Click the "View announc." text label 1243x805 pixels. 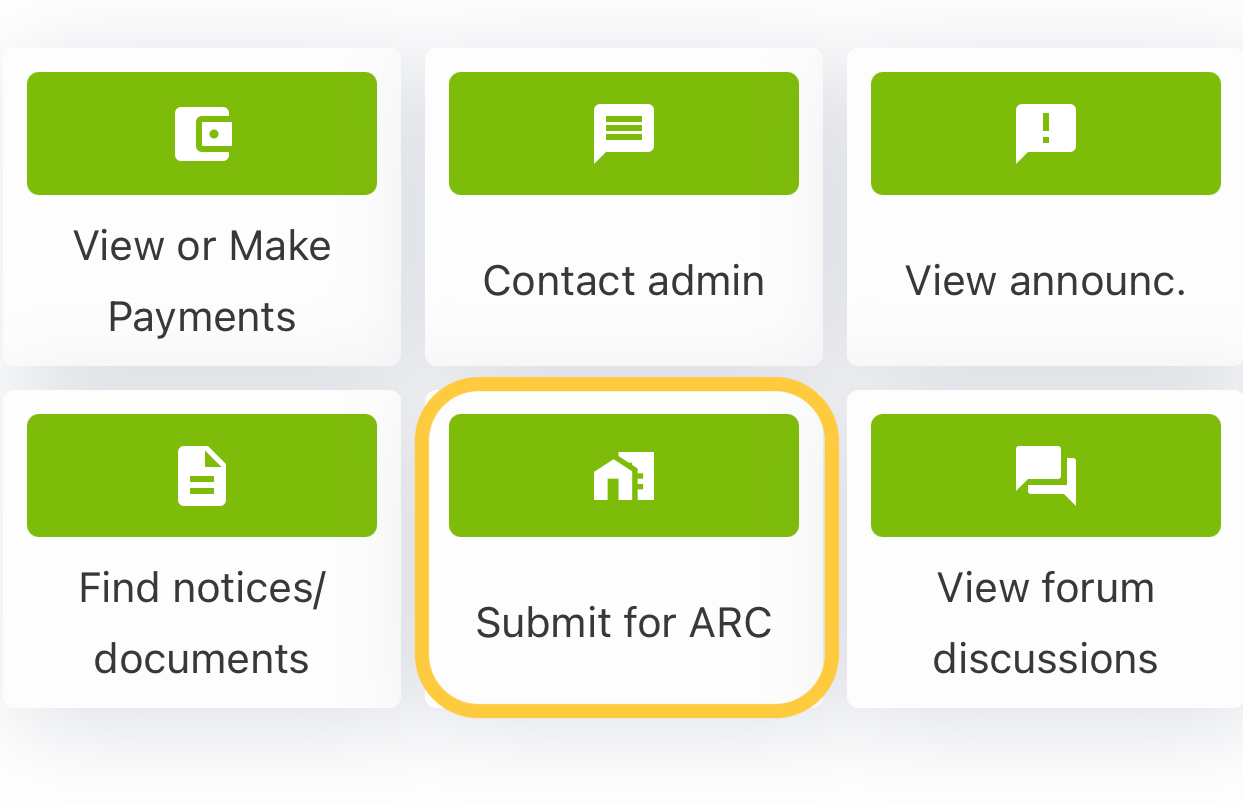point(1045,281)
